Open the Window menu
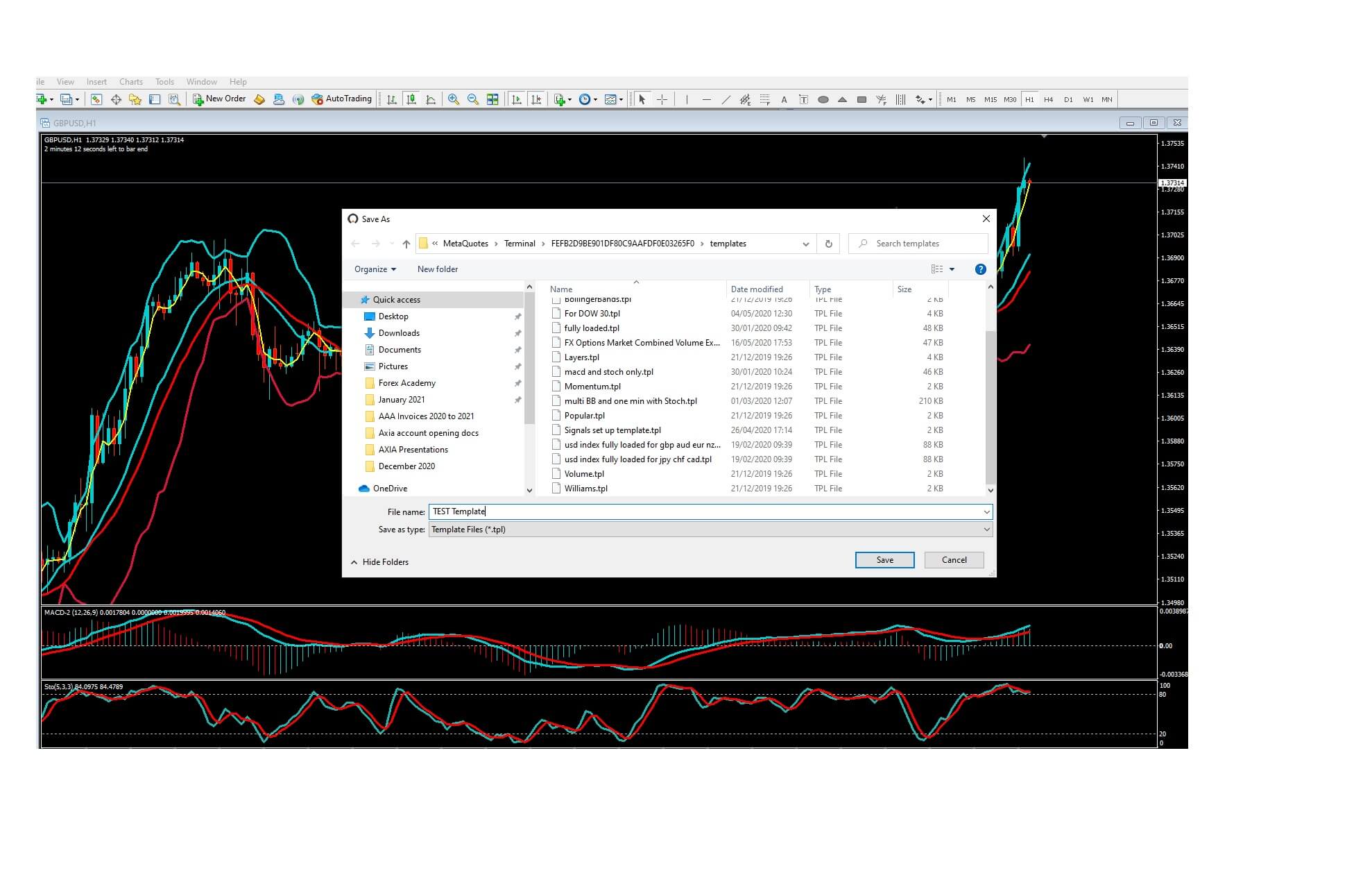 (x=202, y=82)
